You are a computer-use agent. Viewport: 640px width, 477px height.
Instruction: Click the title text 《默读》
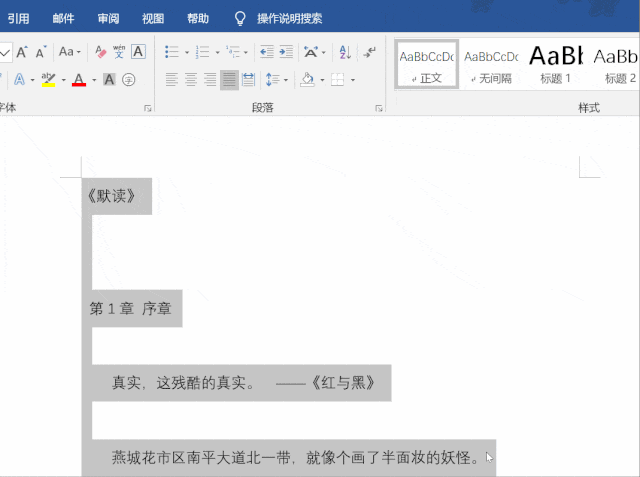[111, 196]
